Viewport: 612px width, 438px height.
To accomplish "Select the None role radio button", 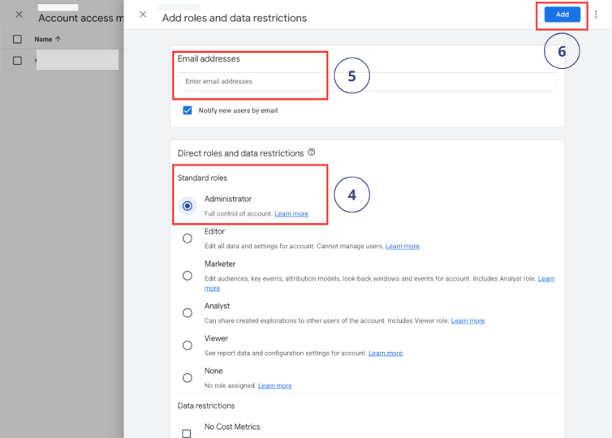I will pyautogui.click(x=187, y=377).
